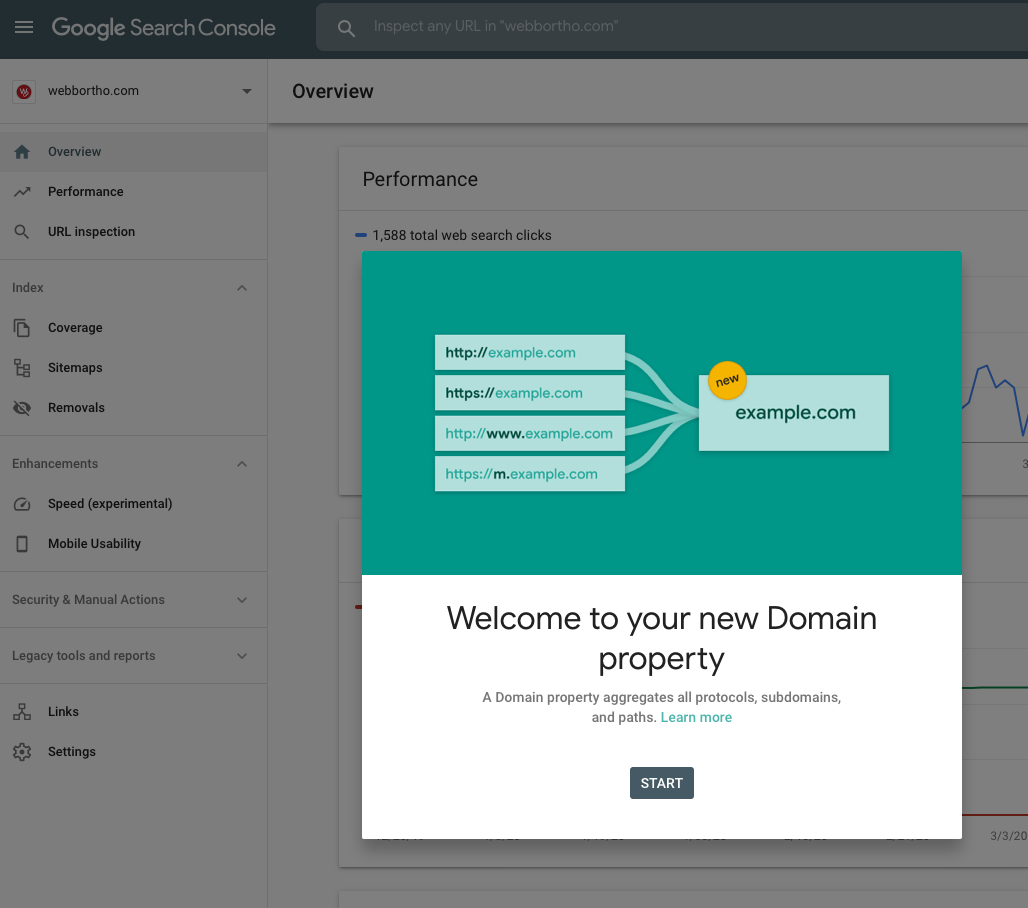This screenshot has height=908, width=1028.
Task: Open the Links menu item
Action: tap(63, 712)
